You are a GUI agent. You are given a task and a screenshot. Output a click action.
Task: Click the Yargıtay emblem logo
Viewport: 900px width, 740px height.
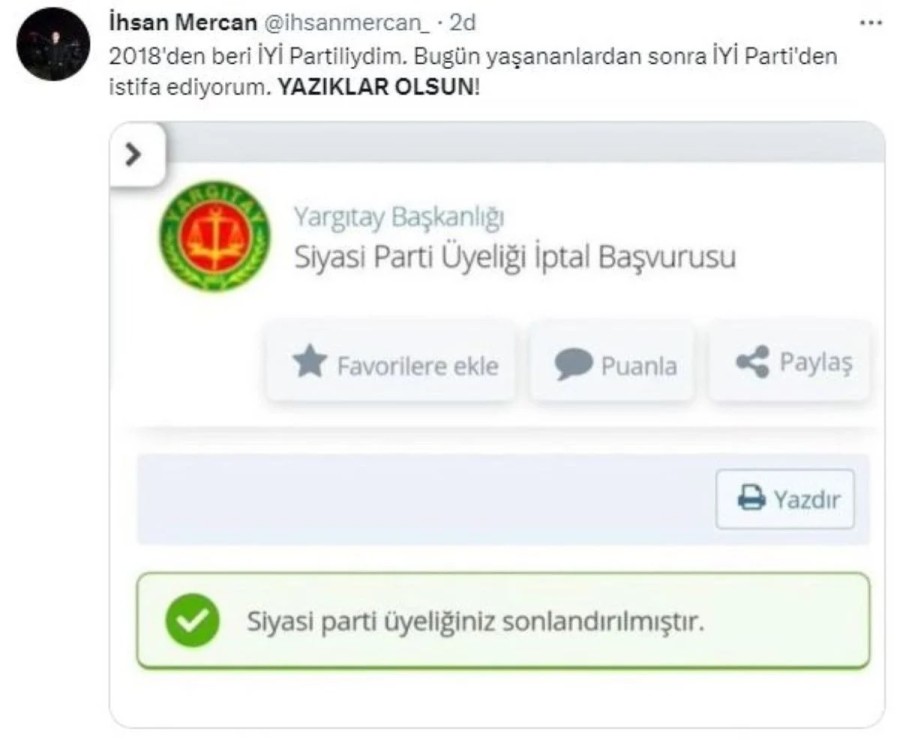point(214,236)
